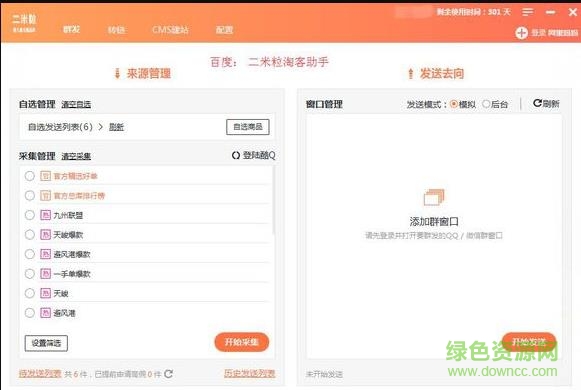
Task: Select the 官方总库排行榜 radio button
Action: pyautogui.click(x=30, y=196)
